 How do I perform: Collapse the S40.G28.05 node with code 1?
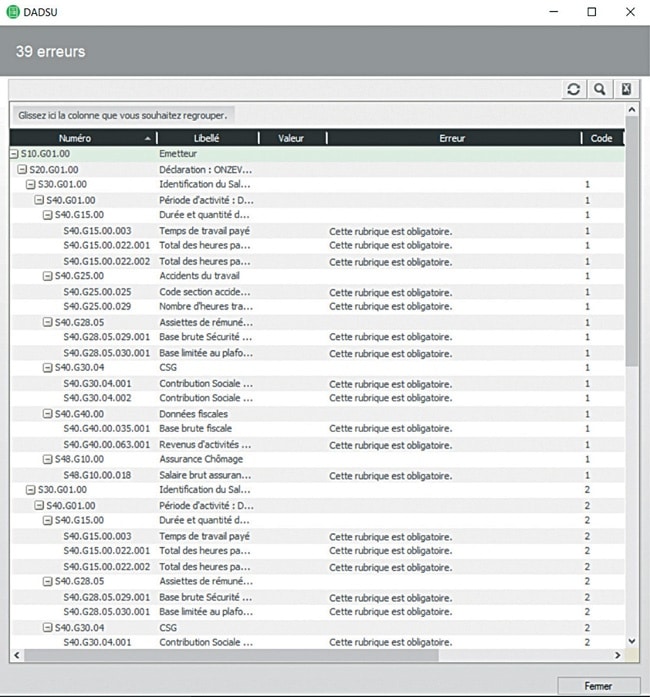[48, 322]
